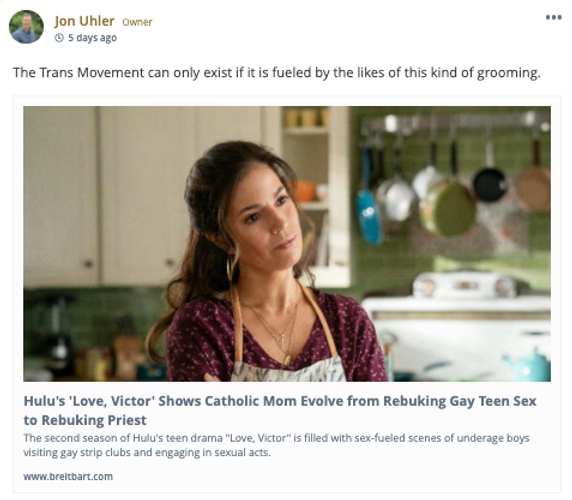The image size is (572, 500).
Task: Click the stove area in preview image
Action: point(458,321)
